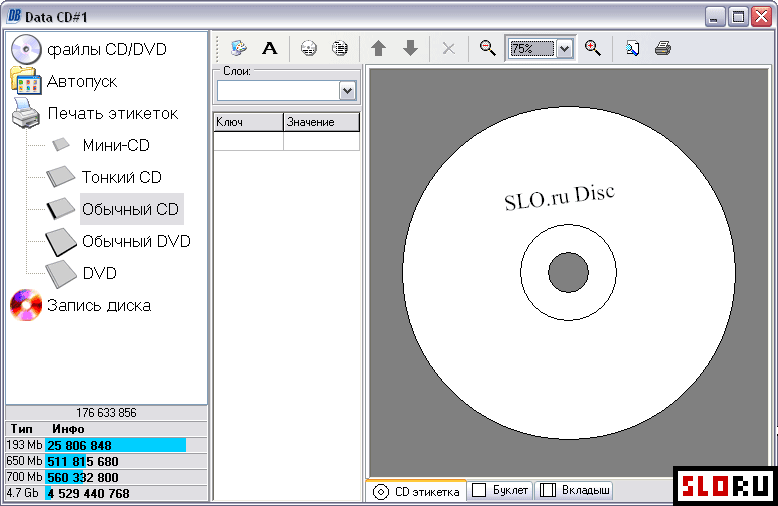Click the Тип column header
The image size is (778, 506).
(x=21, y=429)
